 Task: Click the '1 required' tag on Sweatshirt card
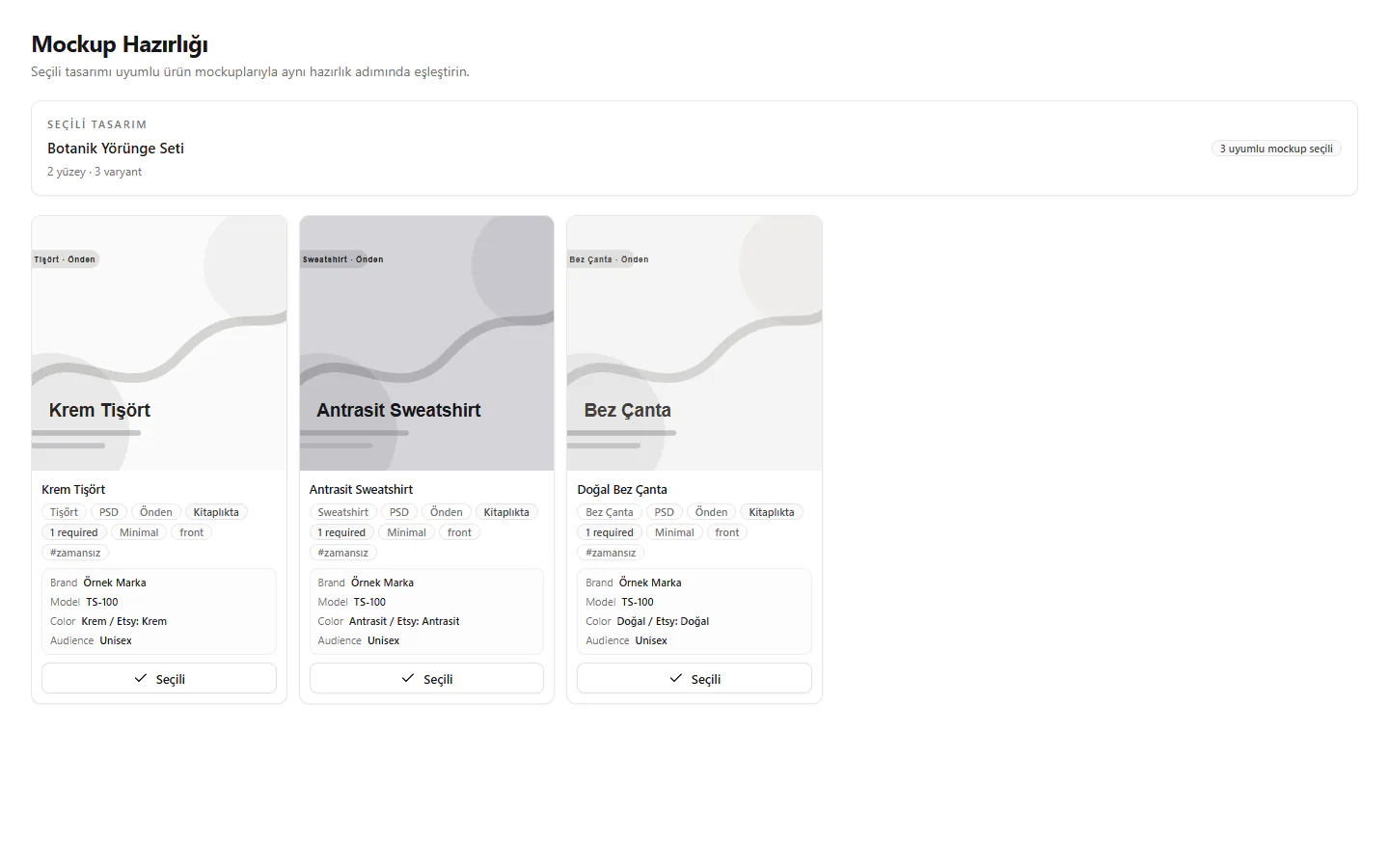pos(341,532)
